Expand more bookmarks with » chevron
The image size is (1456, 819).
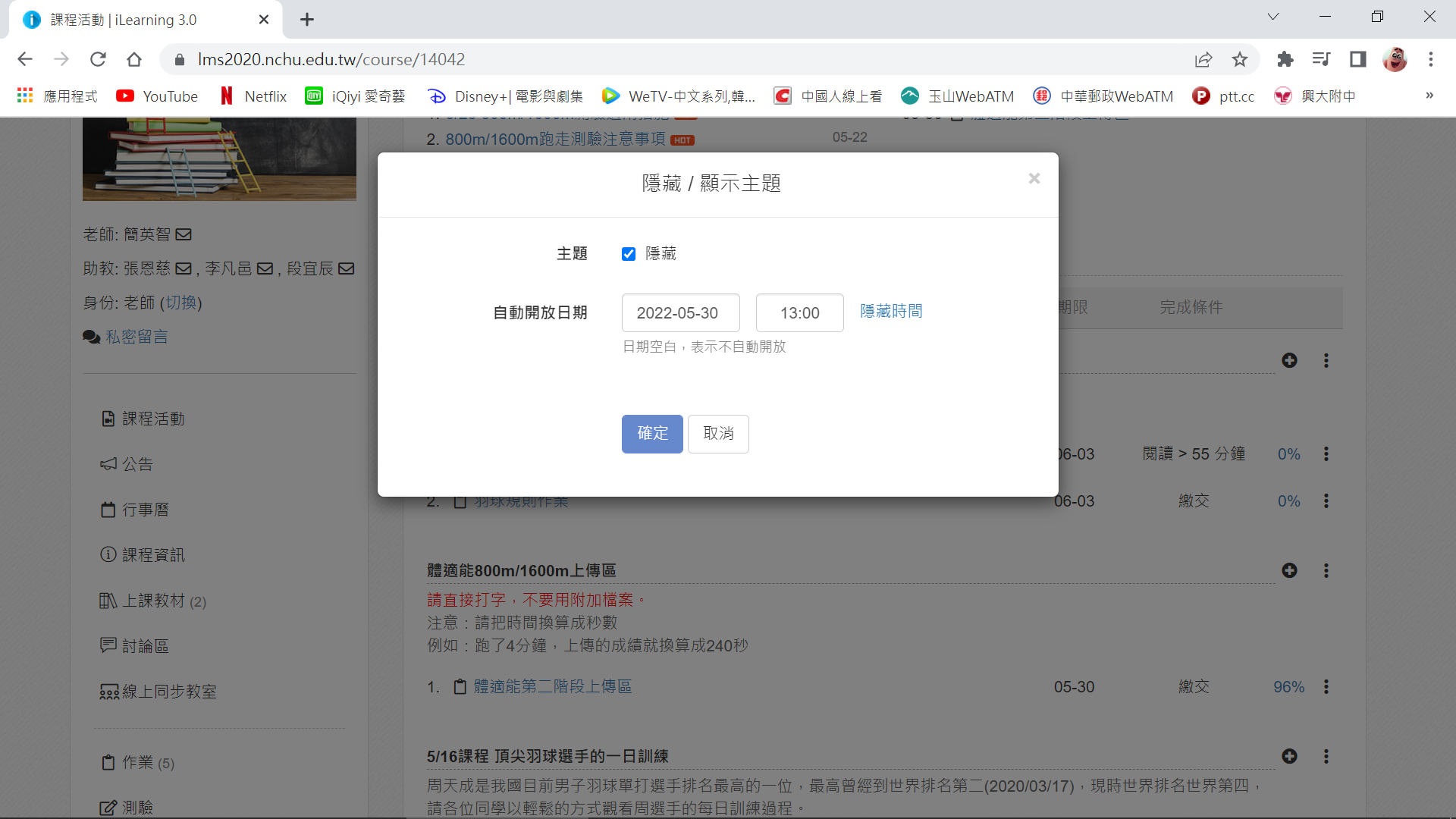pos(1429,96)
